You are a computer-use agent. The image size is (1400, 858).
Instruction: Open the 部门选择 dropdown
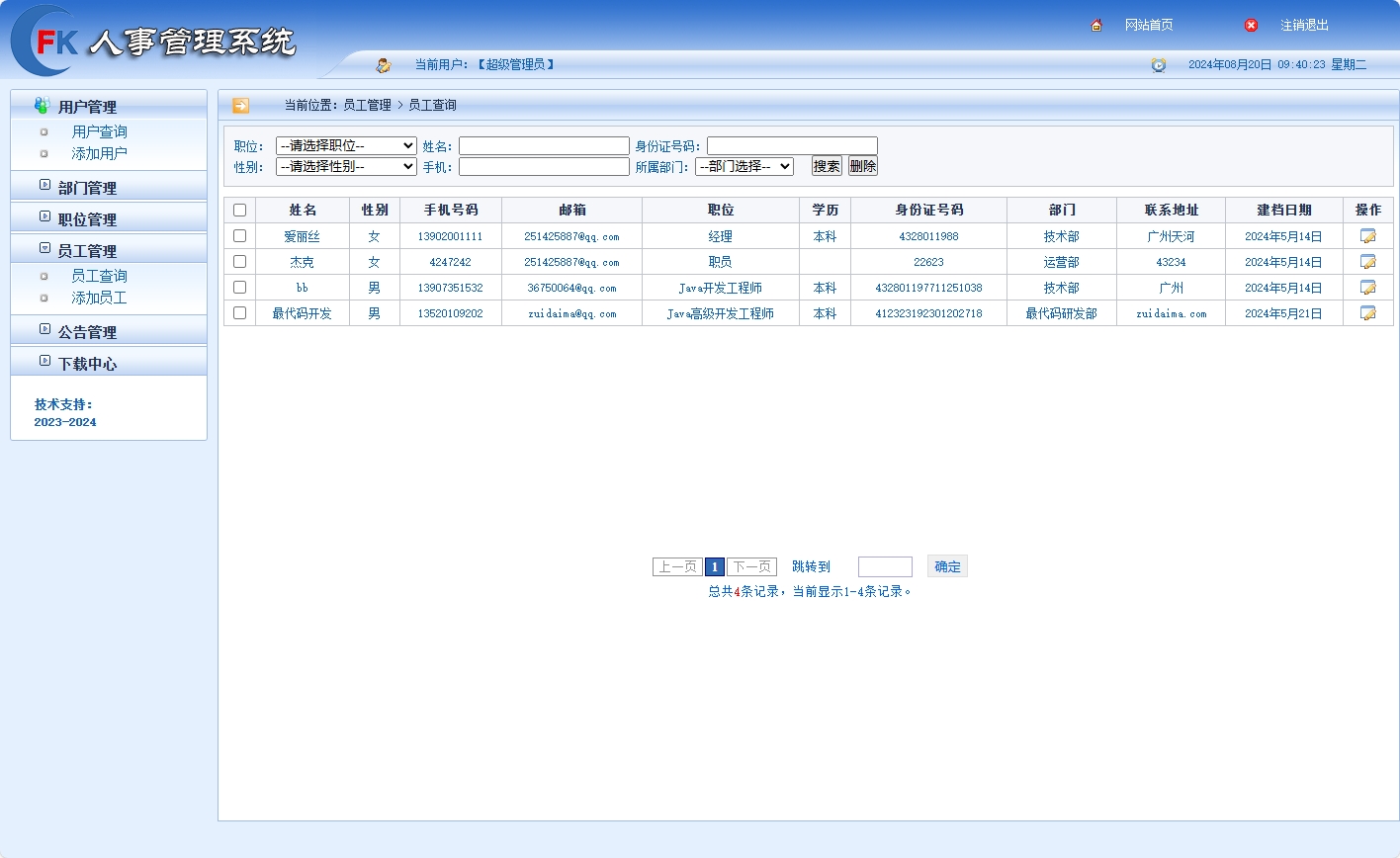tap(744, 166)
